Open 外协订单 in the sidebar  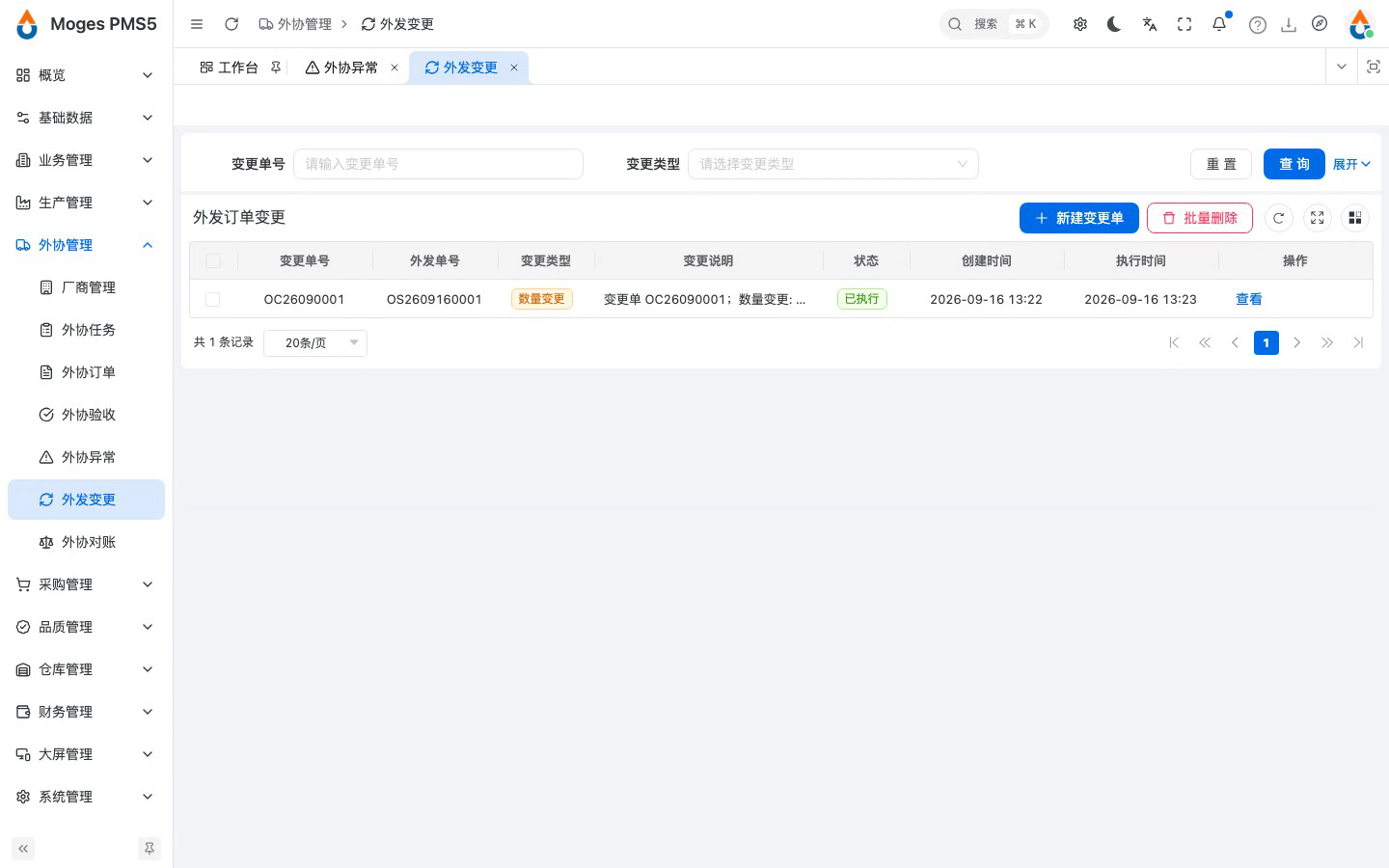click(x=86, y=372)
